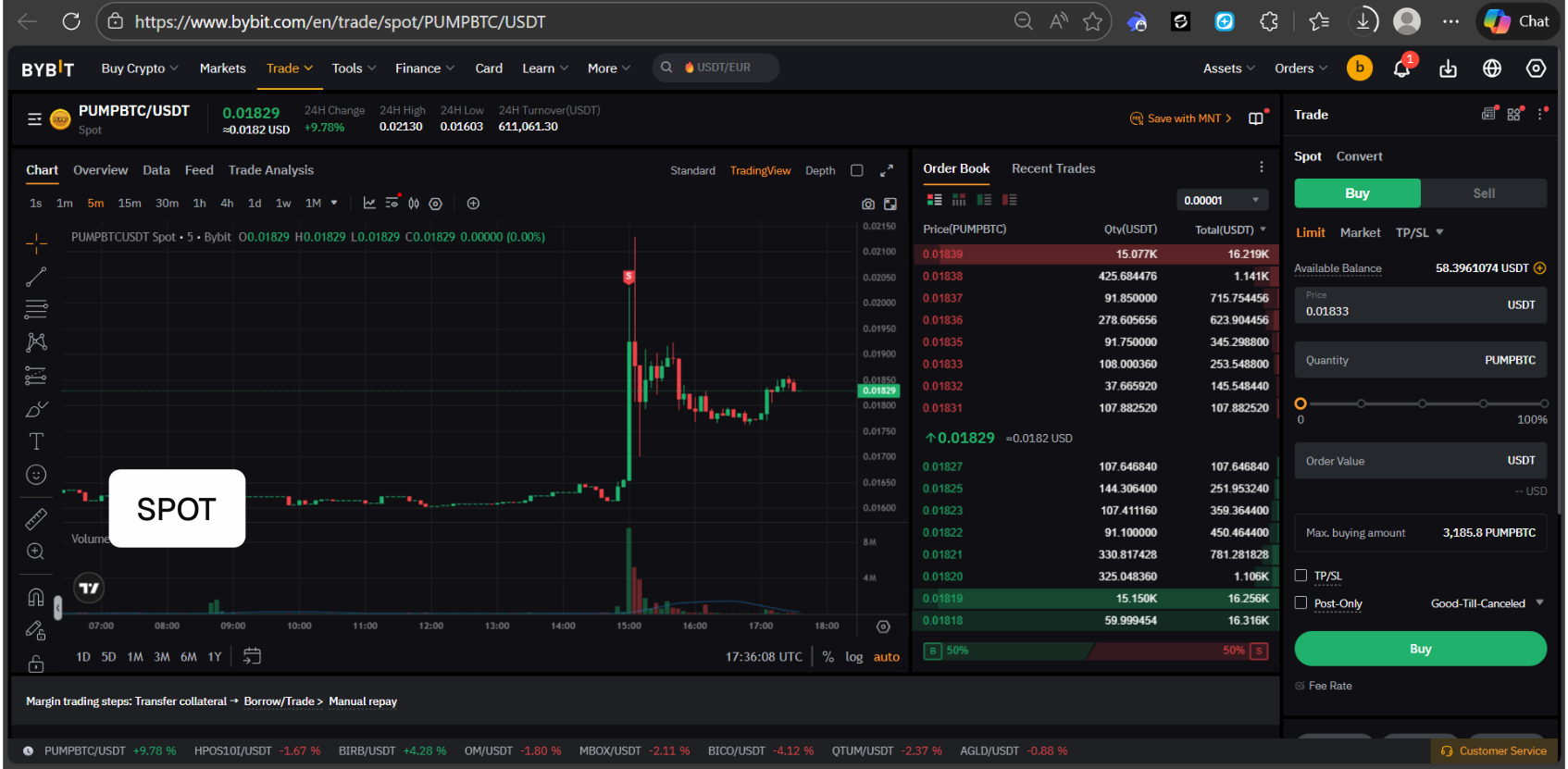This screenshot has height=769, width=1568.
Task: Switch chart to Depth view
Action: coord(820,170)
